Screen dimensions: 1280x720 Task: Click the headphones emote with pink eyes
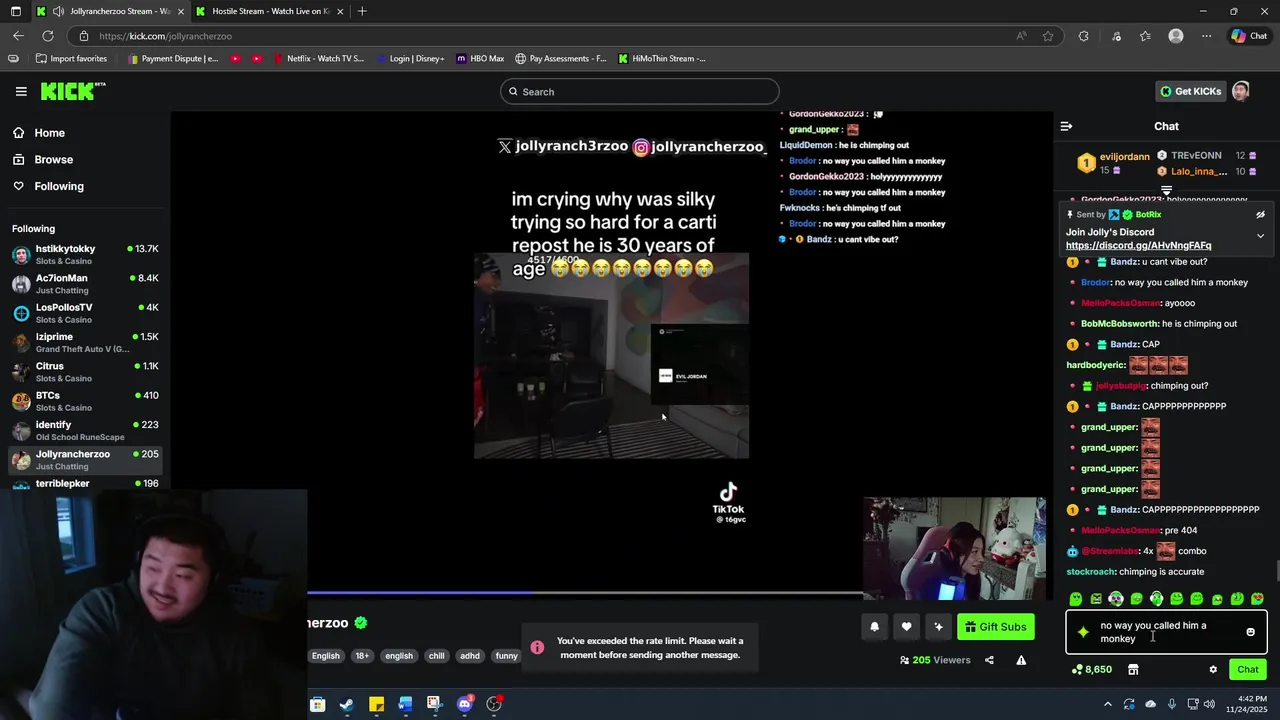[1116, 599]
